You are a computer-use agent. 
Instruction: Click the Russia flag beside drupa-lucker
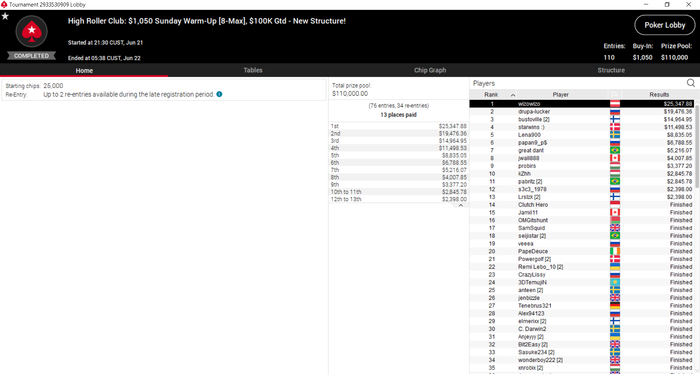click(615, 112)
